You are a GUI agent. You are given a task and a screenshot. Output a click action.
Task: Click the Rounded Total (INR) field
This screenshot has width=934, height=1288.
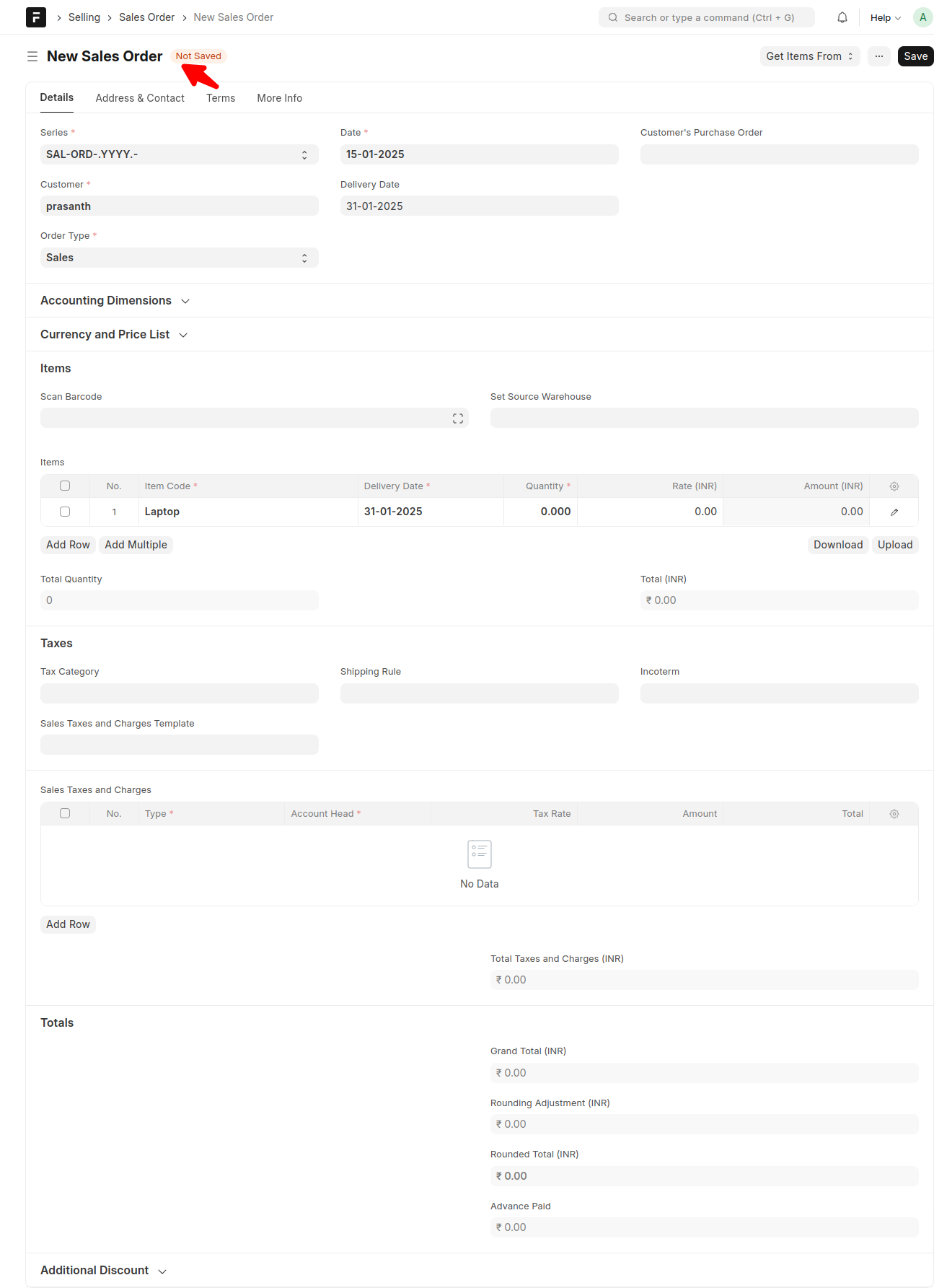[x=705, y=1176]
